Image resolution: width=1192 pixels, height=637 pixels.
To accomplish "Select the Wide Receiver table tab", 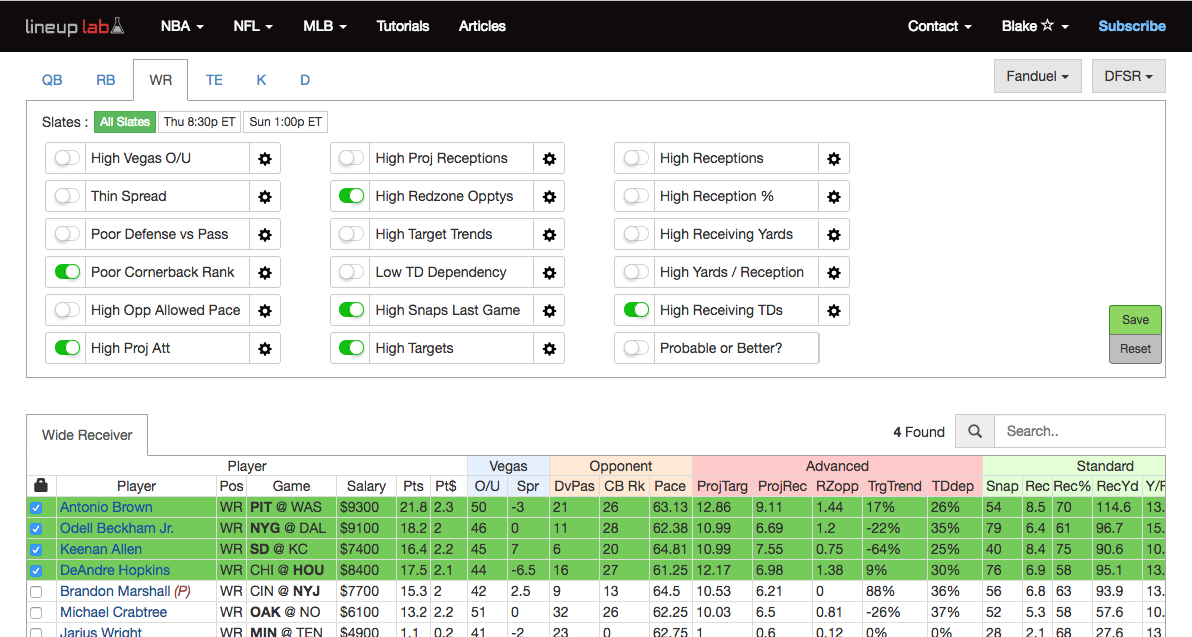I will point(87,435).
